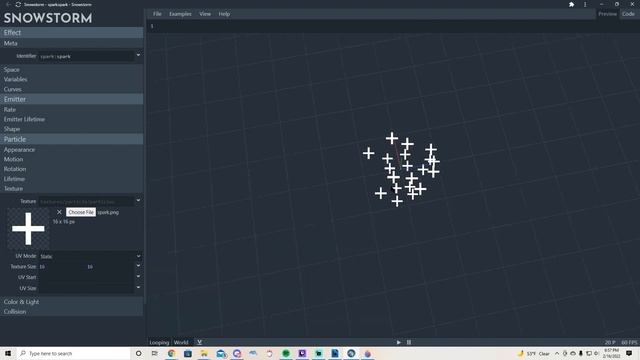Pause the particle preview
Image resolution: width=640 pixels, height=360 pixels.
(x=409, y=342)
